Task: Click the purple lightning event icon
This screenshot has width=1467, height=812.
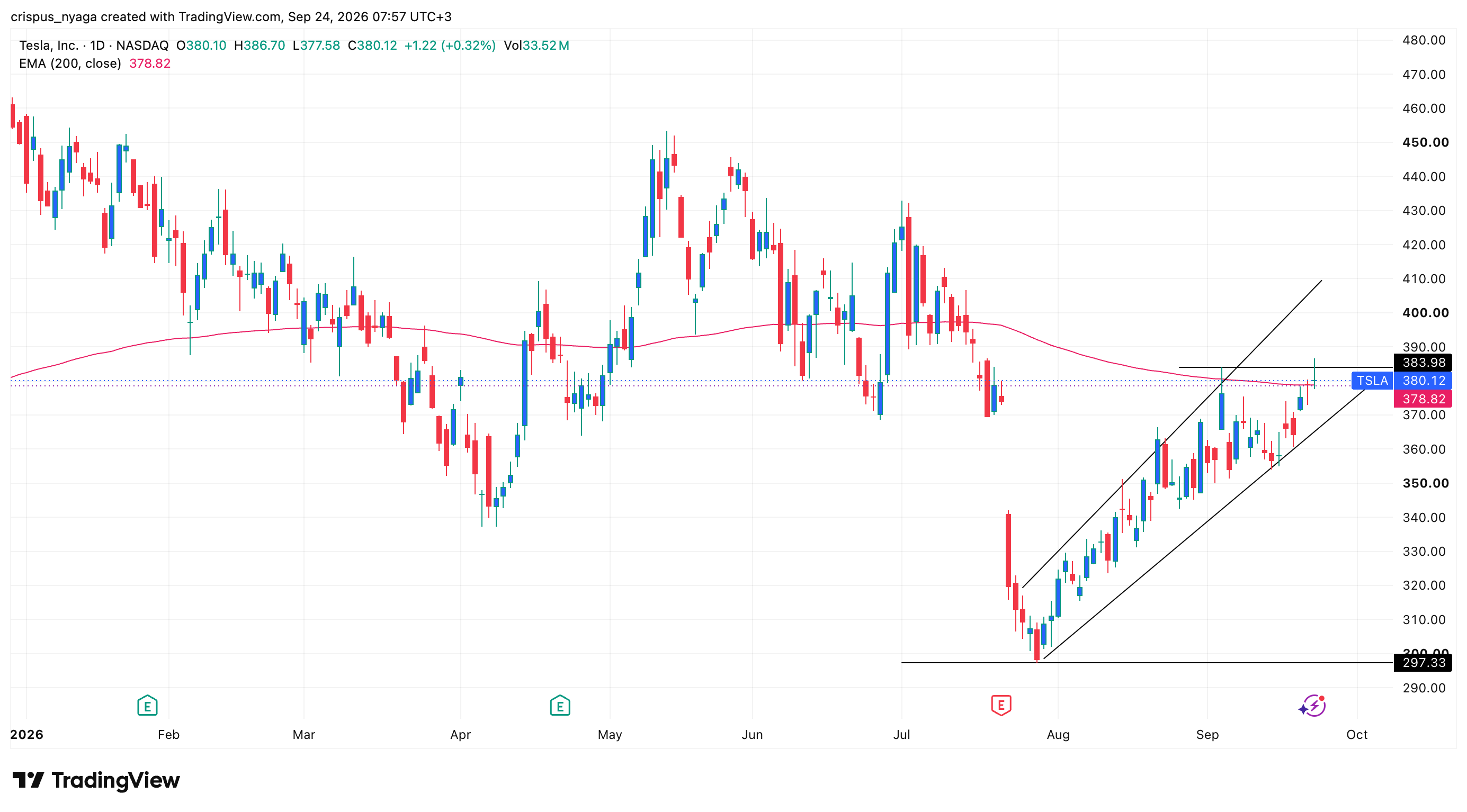Action: [1312, 706]
